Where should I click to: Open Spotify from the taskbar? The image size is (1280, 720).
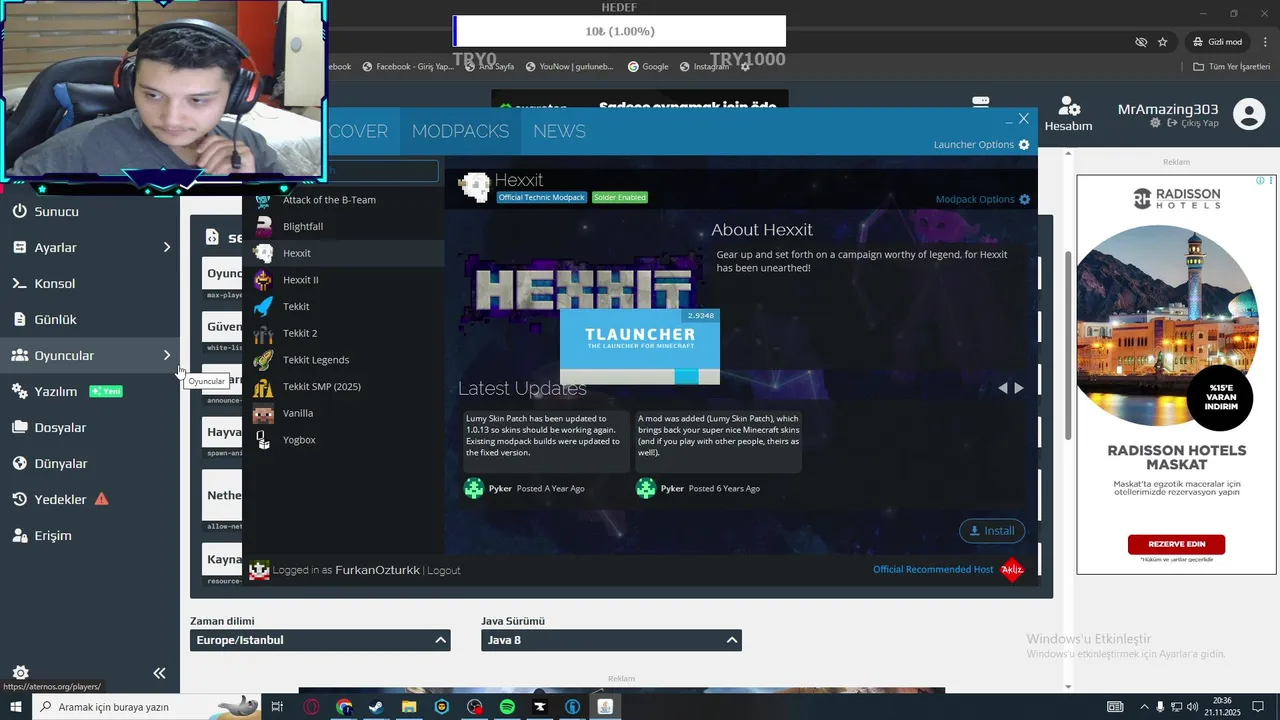[x=507, y=707]
